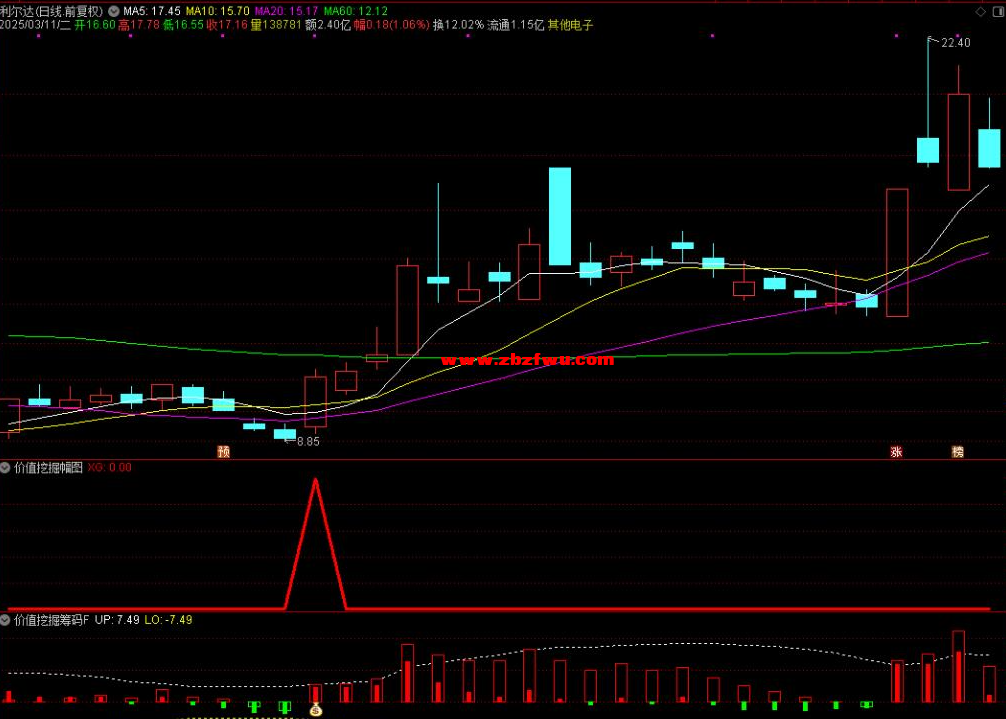The height and width of the screenshot is (719, 1006).
Task: Click the XG: 0.00 indicator value
Action: tap(110, 468)
